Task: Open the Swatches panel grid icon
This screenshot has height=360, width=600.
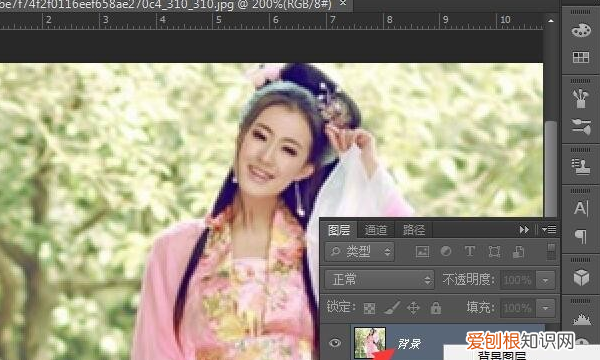Action: [581, 58]
